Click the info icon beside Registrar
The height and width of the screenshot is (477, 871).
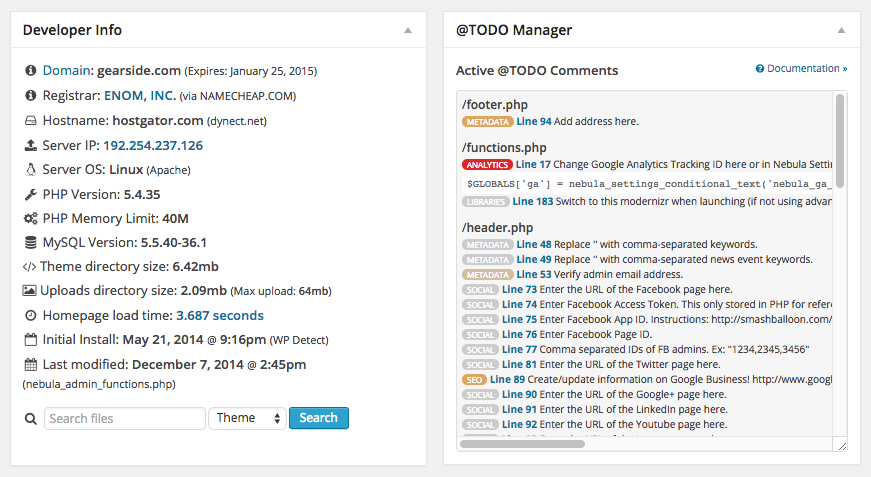31,96
